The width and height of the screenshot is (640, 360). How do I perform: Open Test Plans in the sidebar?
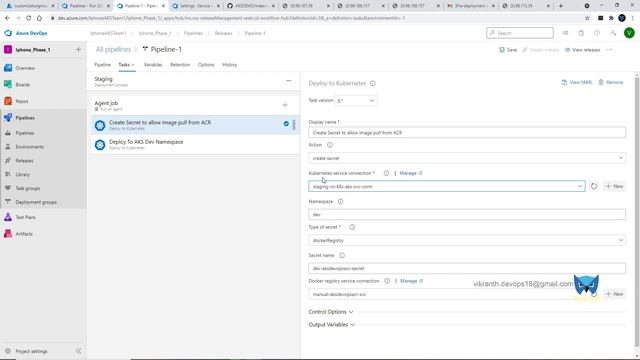pos(25,217)
